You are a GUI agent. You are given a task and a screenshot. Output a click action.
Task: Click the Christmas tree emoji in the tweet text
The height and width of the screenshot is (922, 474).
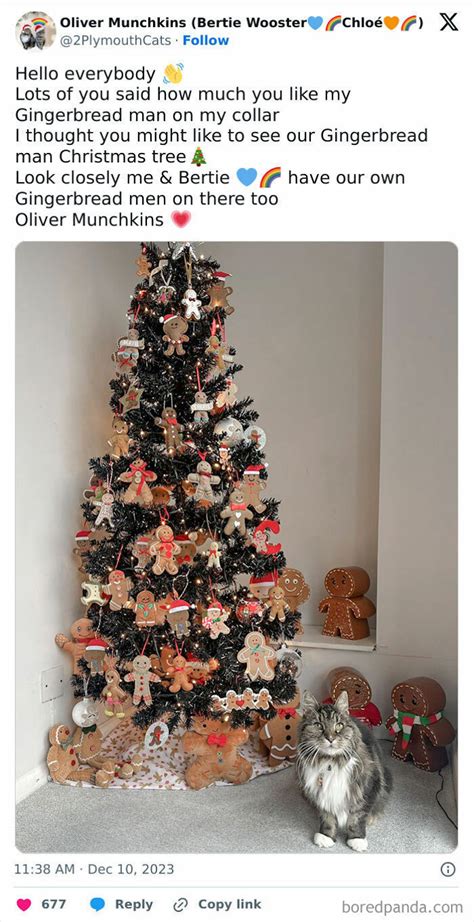tap(199, 156)
